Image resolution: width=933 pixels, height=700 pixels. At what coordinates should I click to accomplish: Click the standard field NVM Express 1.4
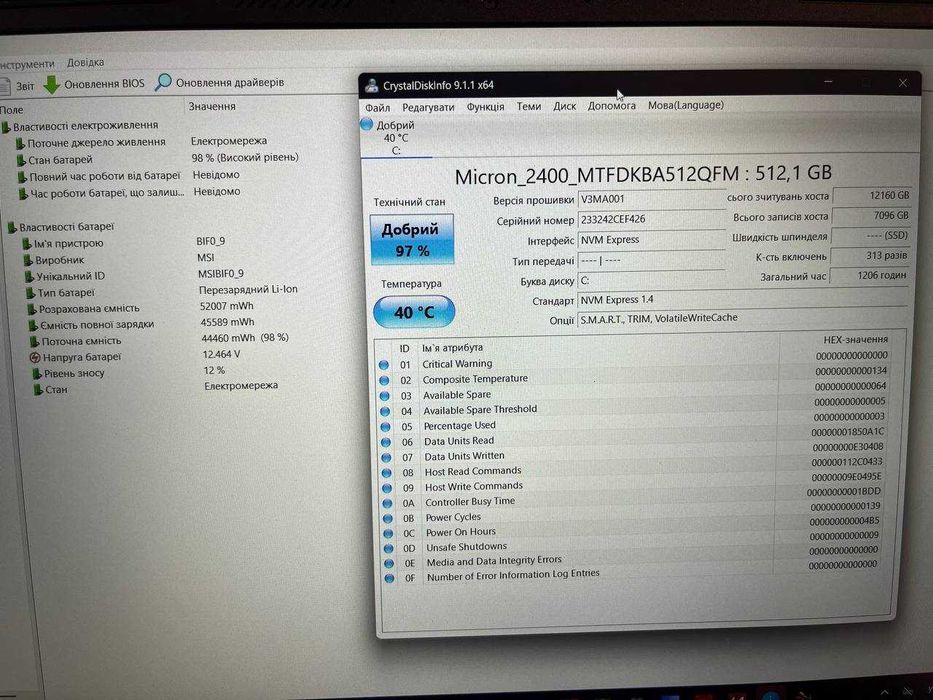click(743, 300)
